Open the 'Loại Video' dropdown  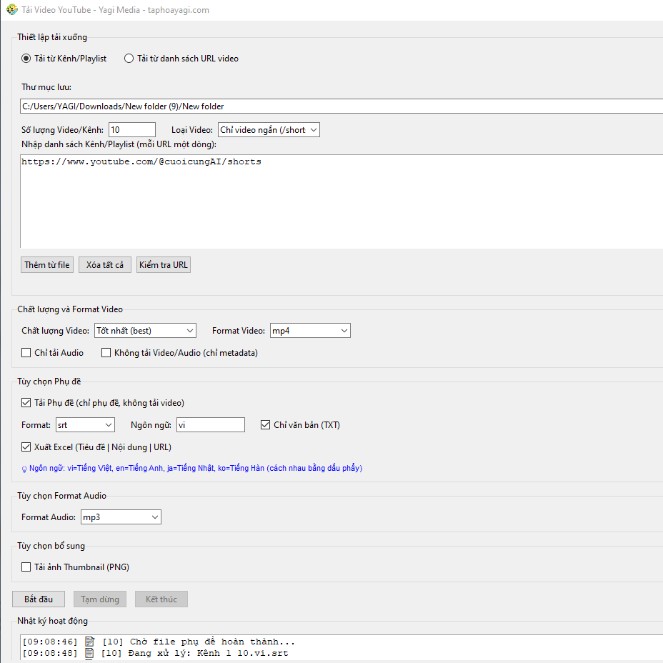tap(268, 129)
